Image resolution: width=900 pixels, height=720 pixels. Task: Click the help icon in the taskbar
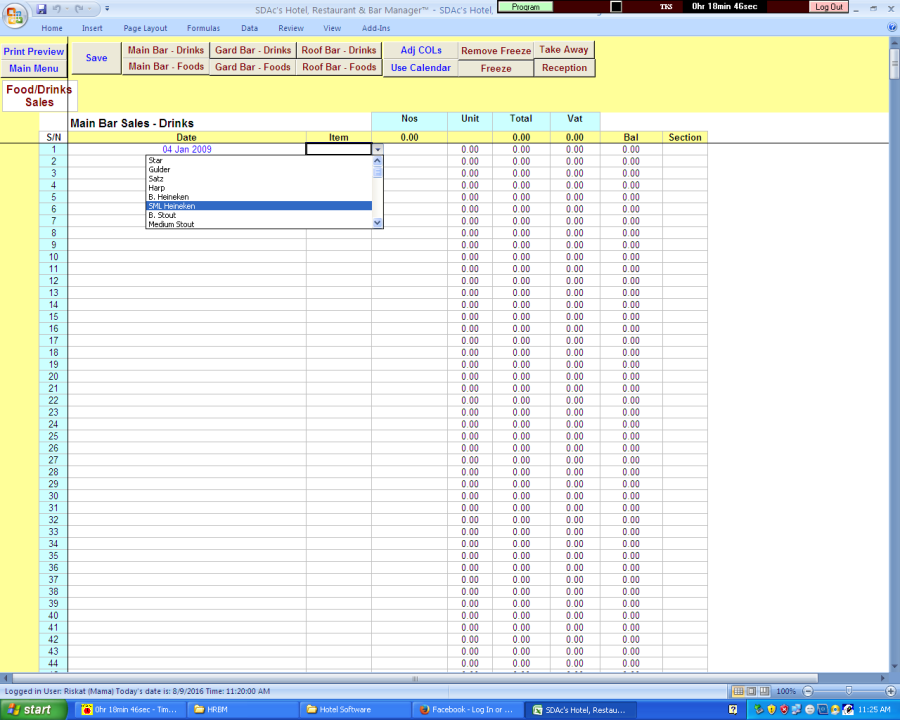733,710
